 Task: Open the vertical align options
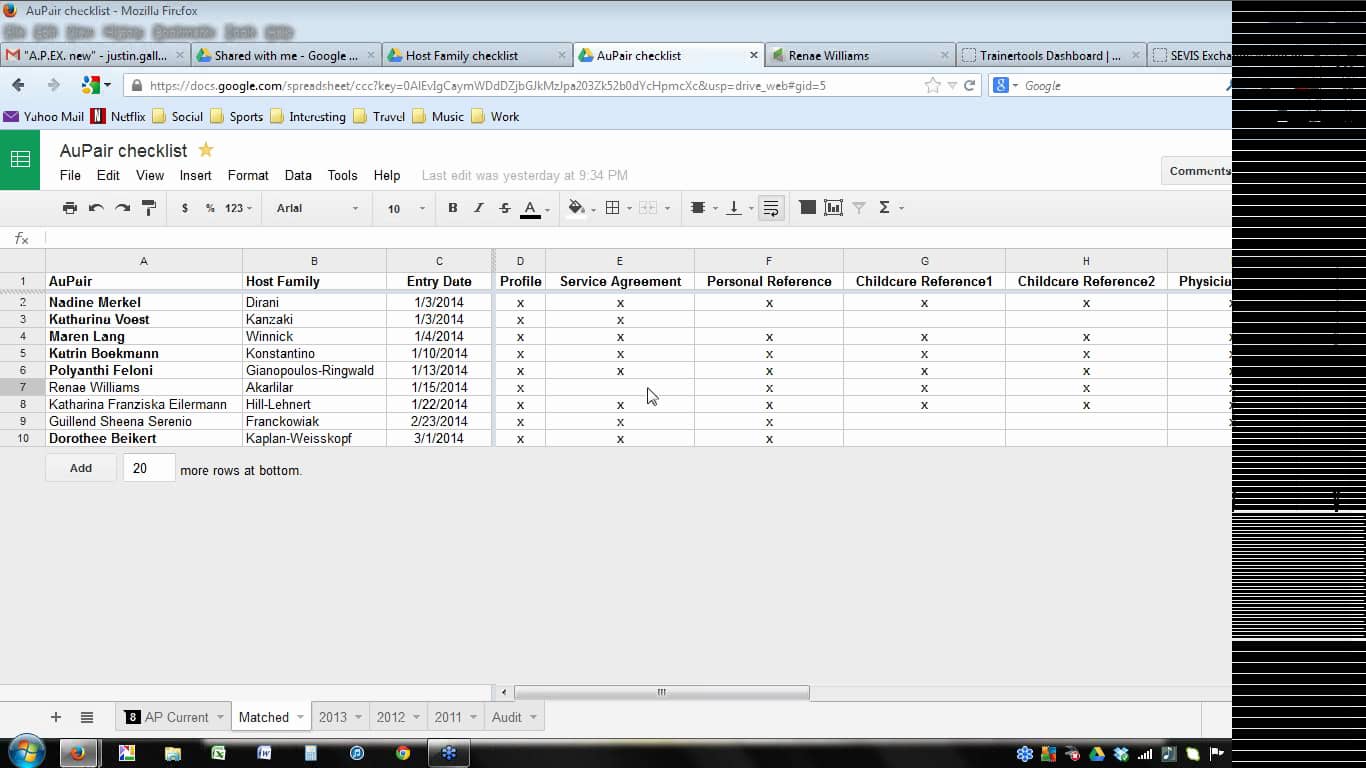[x=738, y=208]
